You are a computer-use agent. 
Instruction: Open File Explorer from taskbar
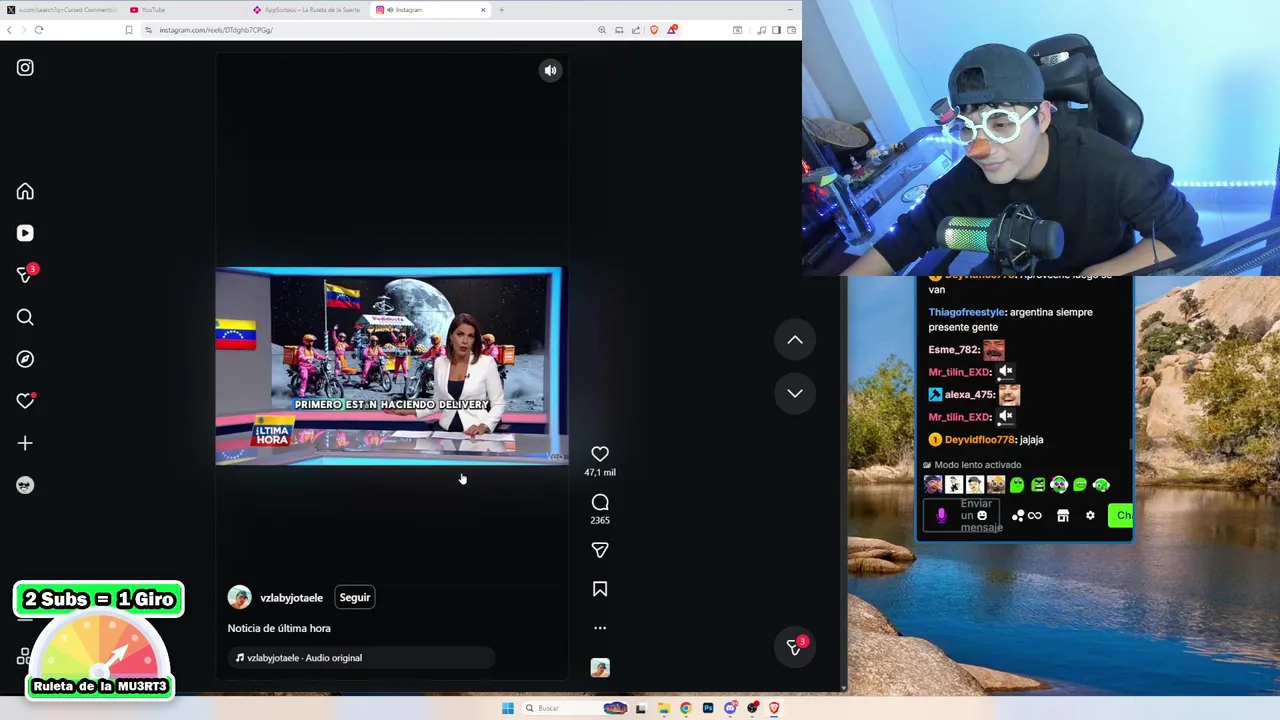[x=663, y=708]
